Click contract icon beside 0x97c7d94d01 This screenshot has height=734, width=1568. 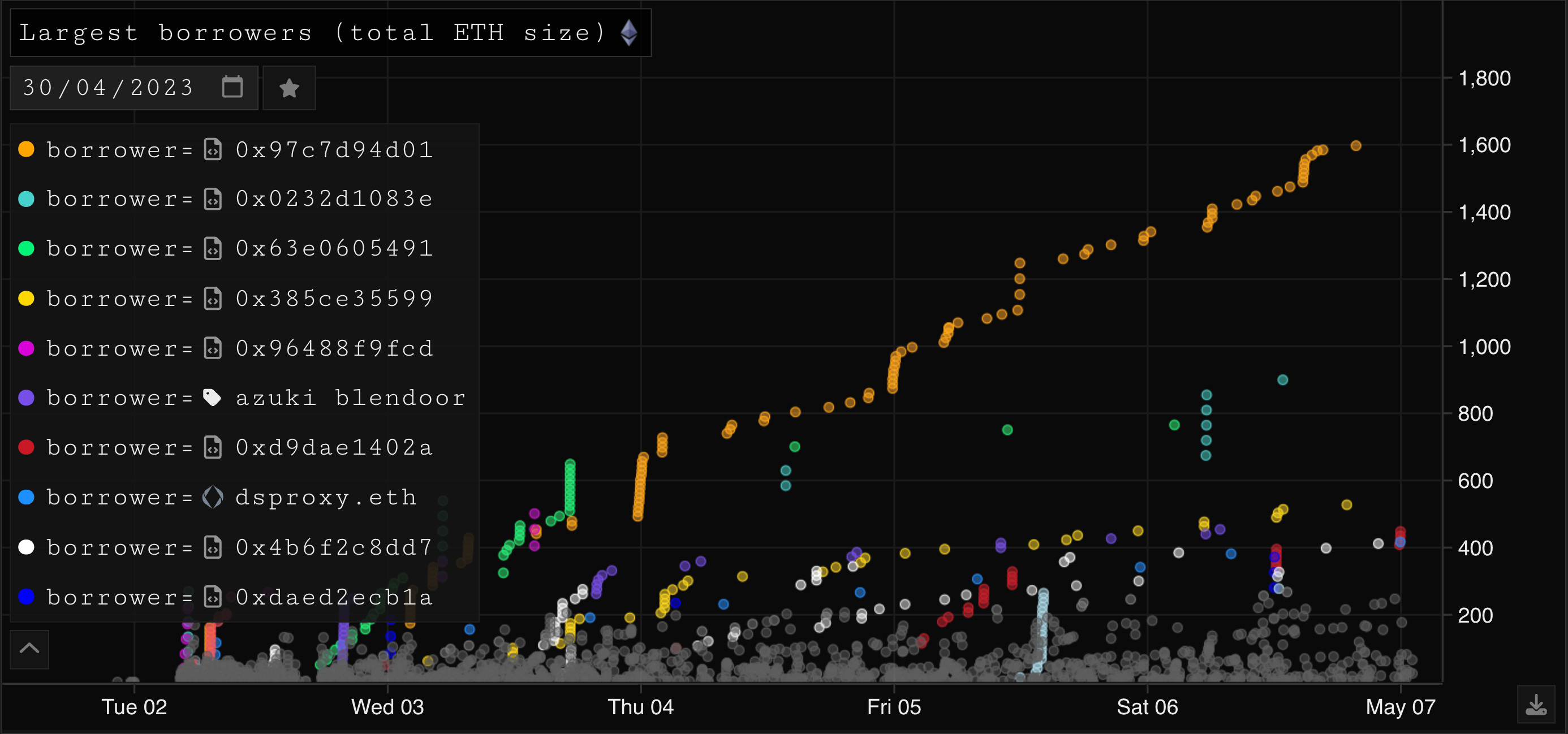[213, 150]
